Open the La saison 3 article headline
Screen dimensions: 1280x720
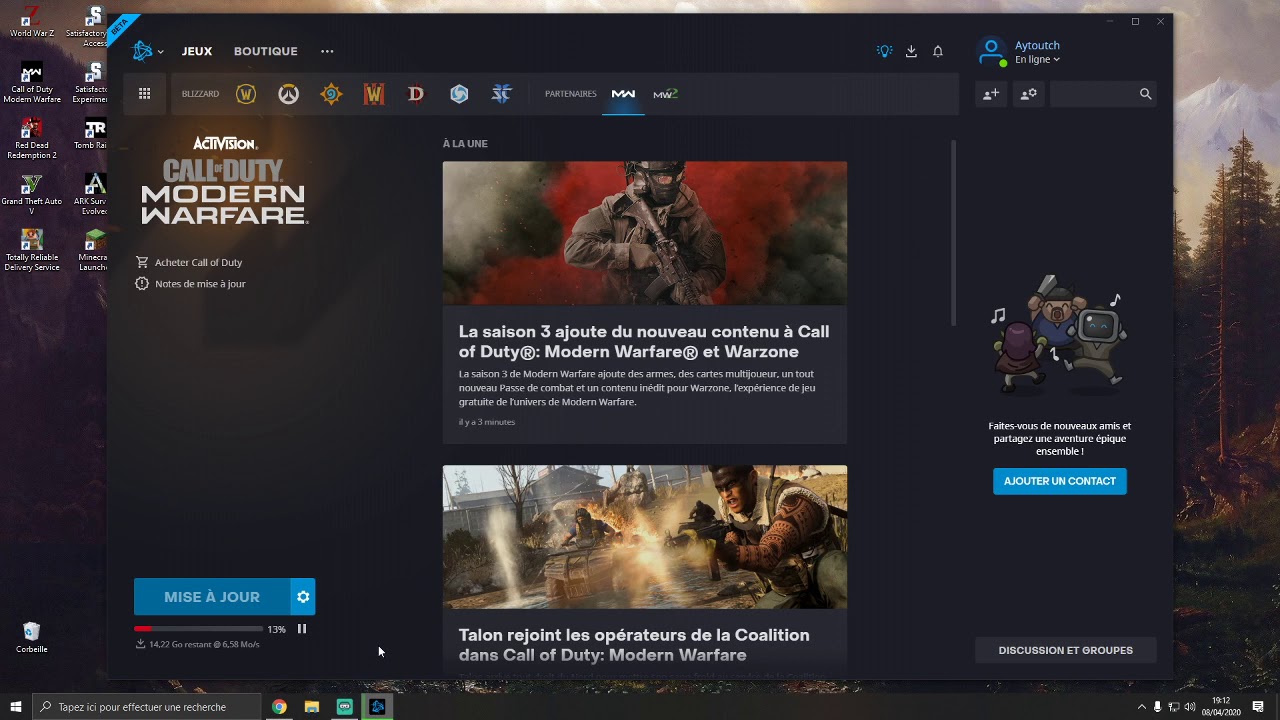[x=644, y=341]
